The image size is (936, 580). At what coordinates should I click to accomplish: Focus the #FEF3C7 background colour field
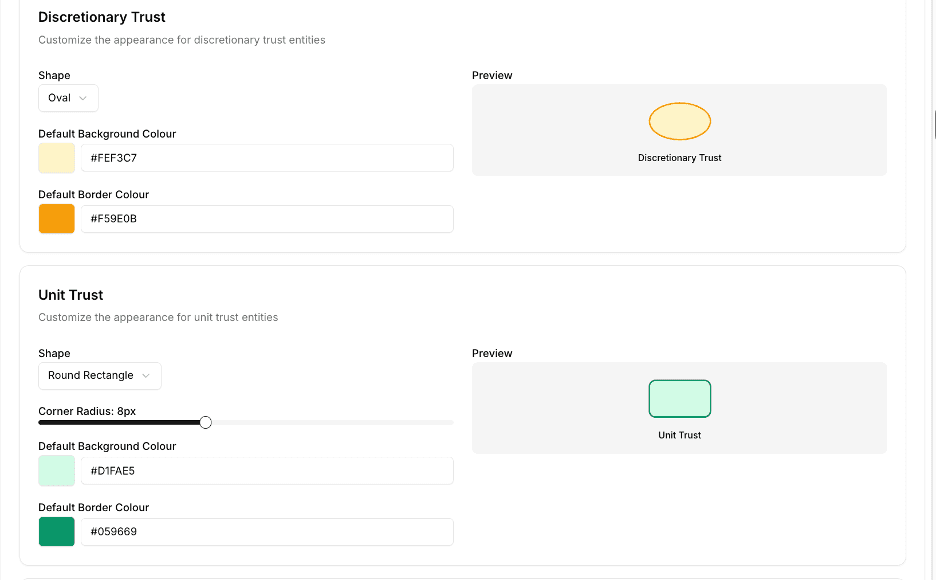click(x=268, y=158)
